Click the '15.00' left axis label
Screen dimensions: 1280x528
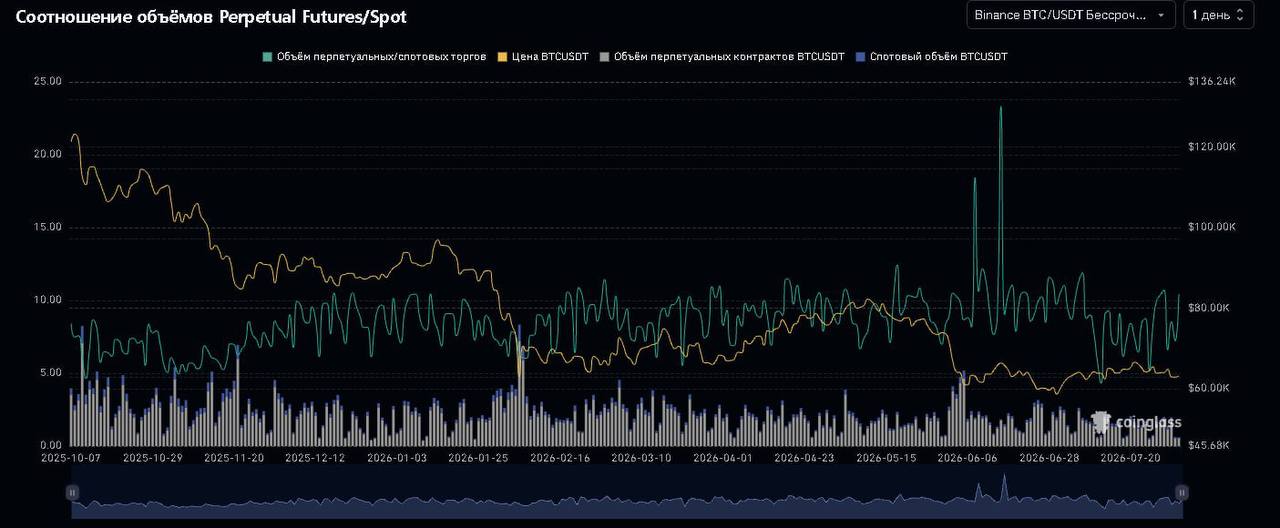tap(48, 227)
